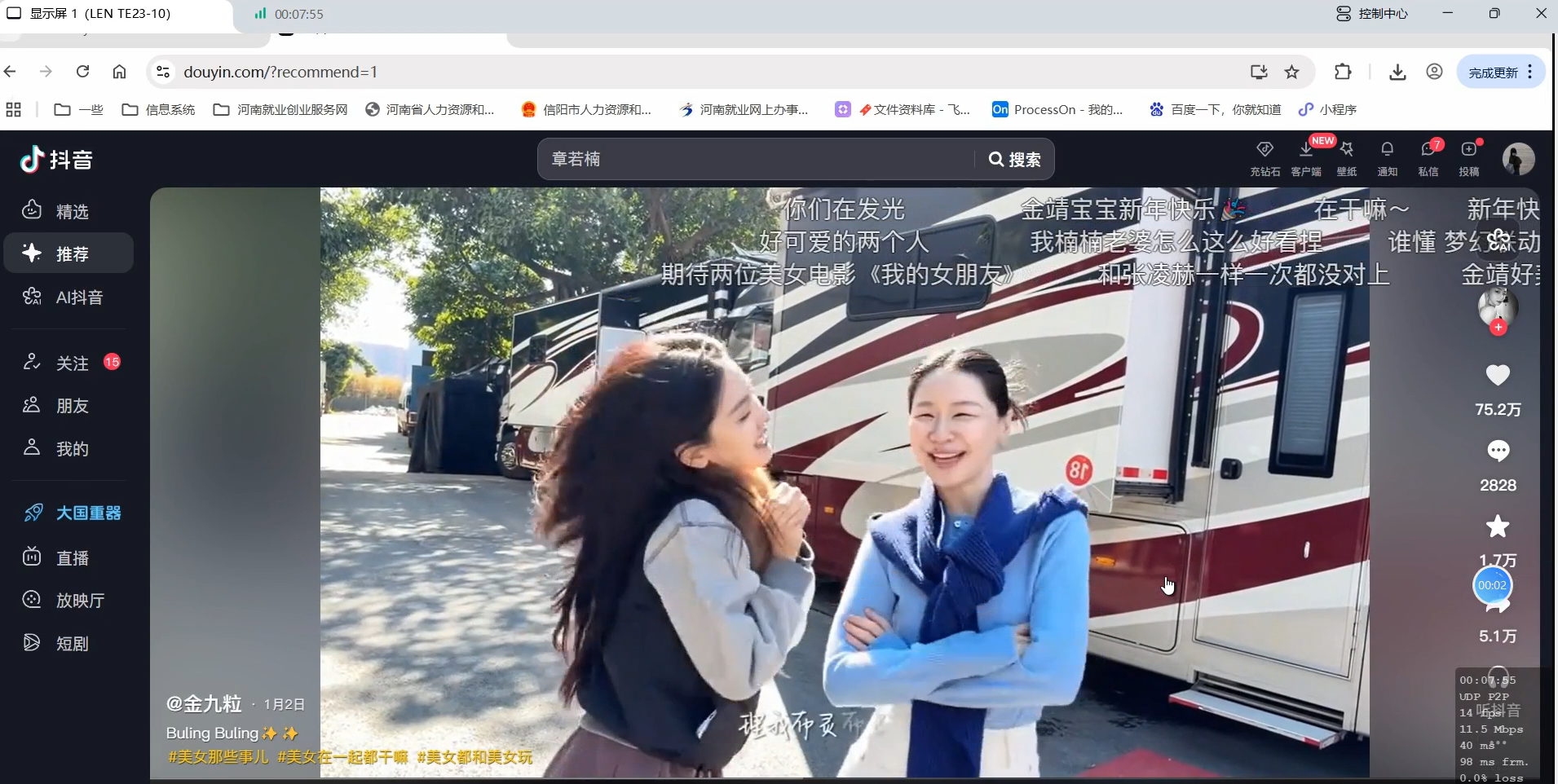This screenshot has width=1558, height=784.
Task: Go forward in the browser
Action: [46, 72]
